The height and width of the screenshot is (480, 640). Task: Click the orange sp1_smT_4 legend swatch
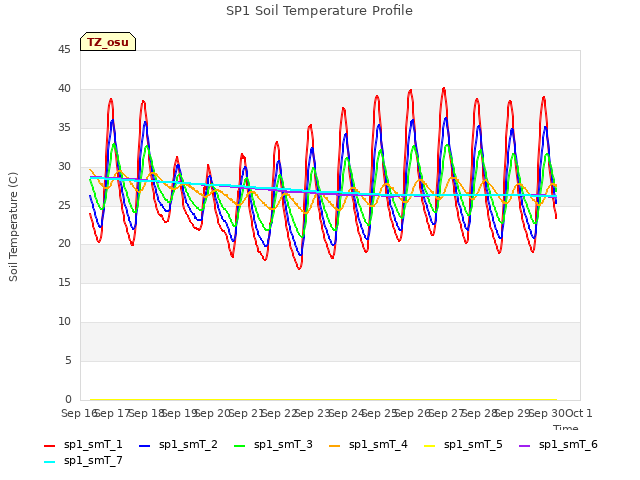334,446
